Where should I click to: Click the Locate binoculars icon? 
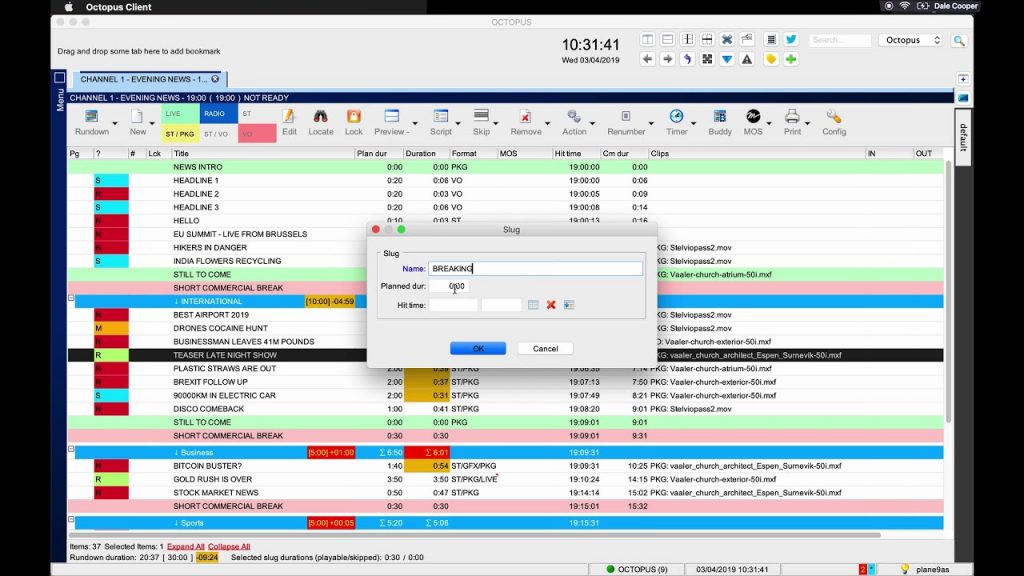pos(321,117)
